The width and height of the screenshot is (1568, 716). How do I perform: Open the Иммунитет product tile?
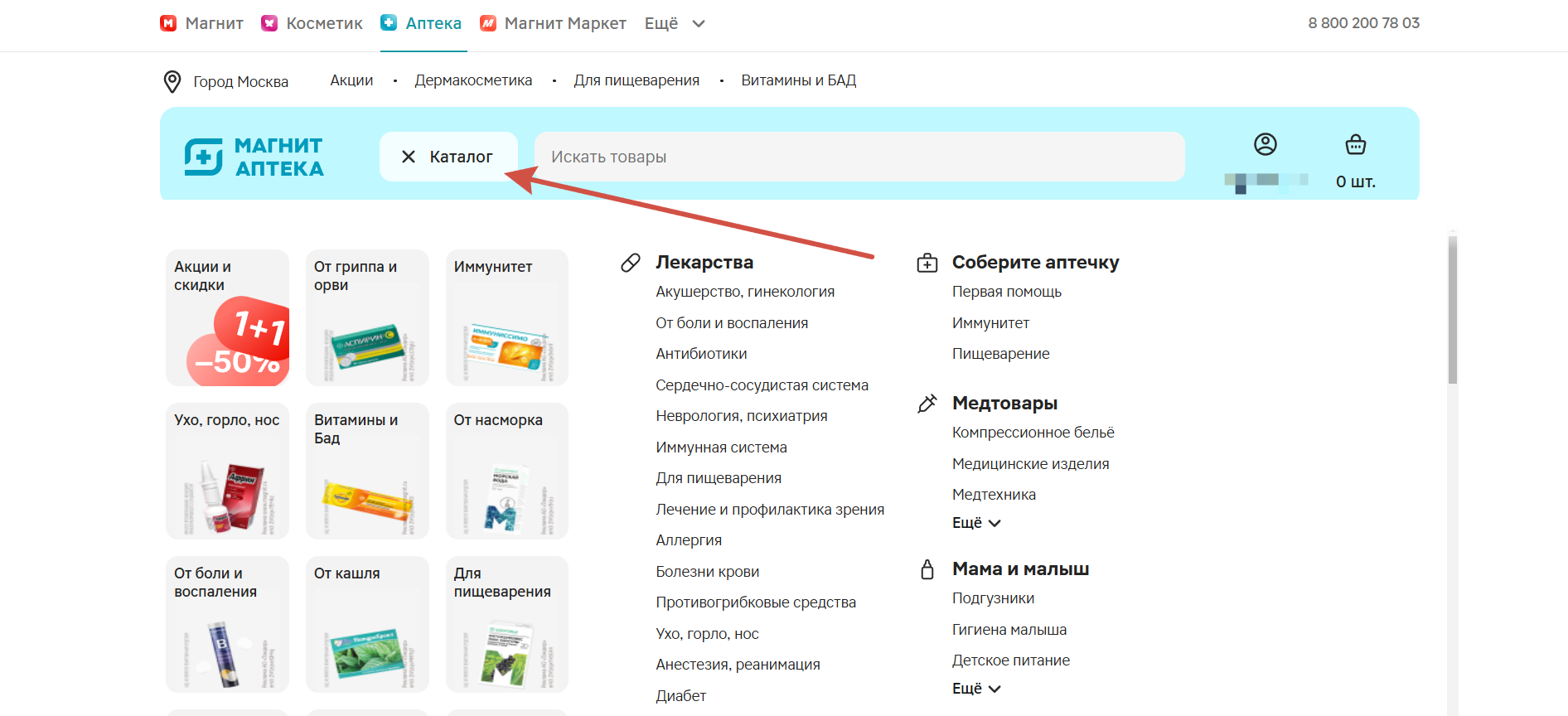507,317
